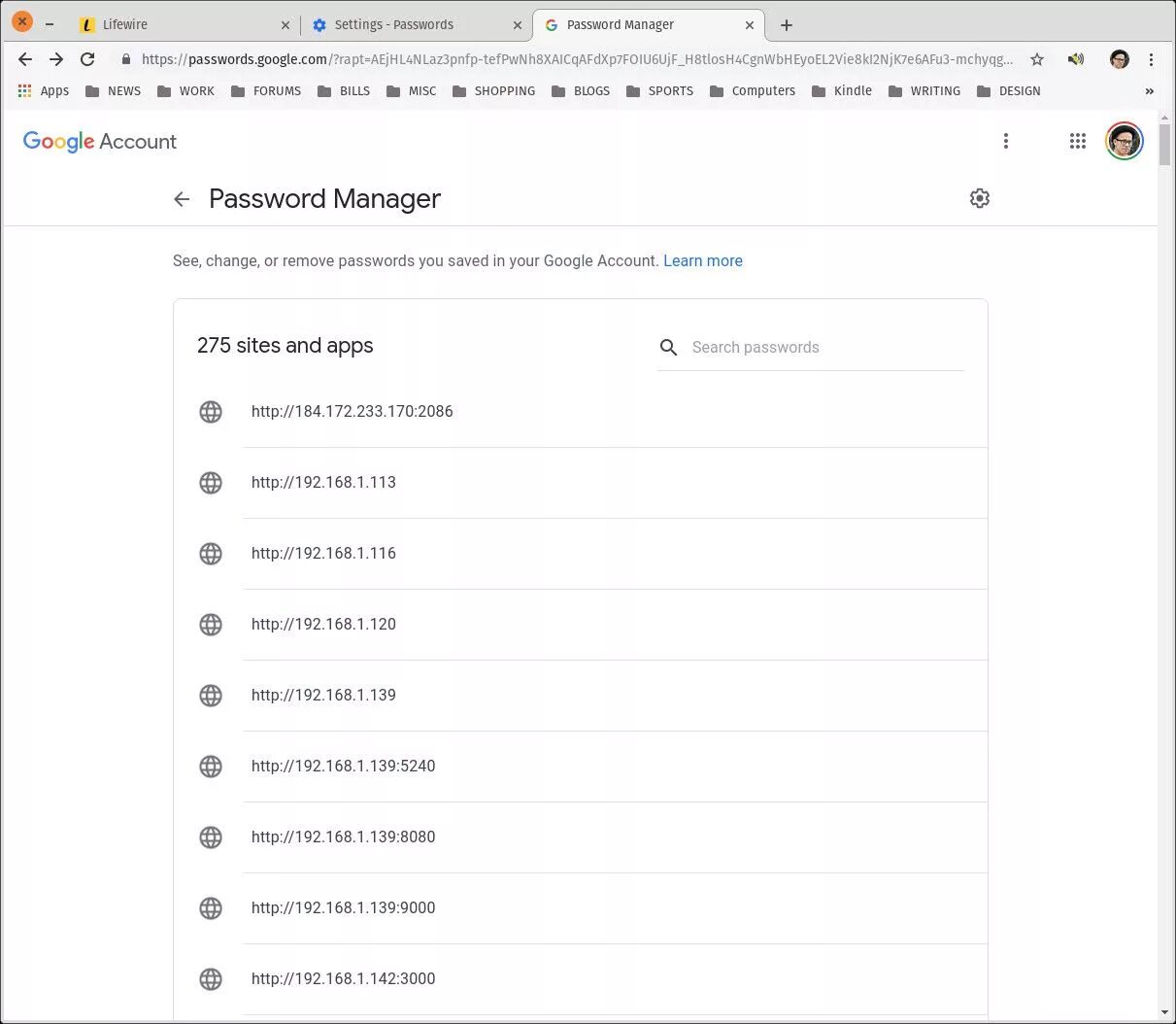Click globe icon for 192.168.1.113
The image size is (1176, 1024).
tap(211, 482)
